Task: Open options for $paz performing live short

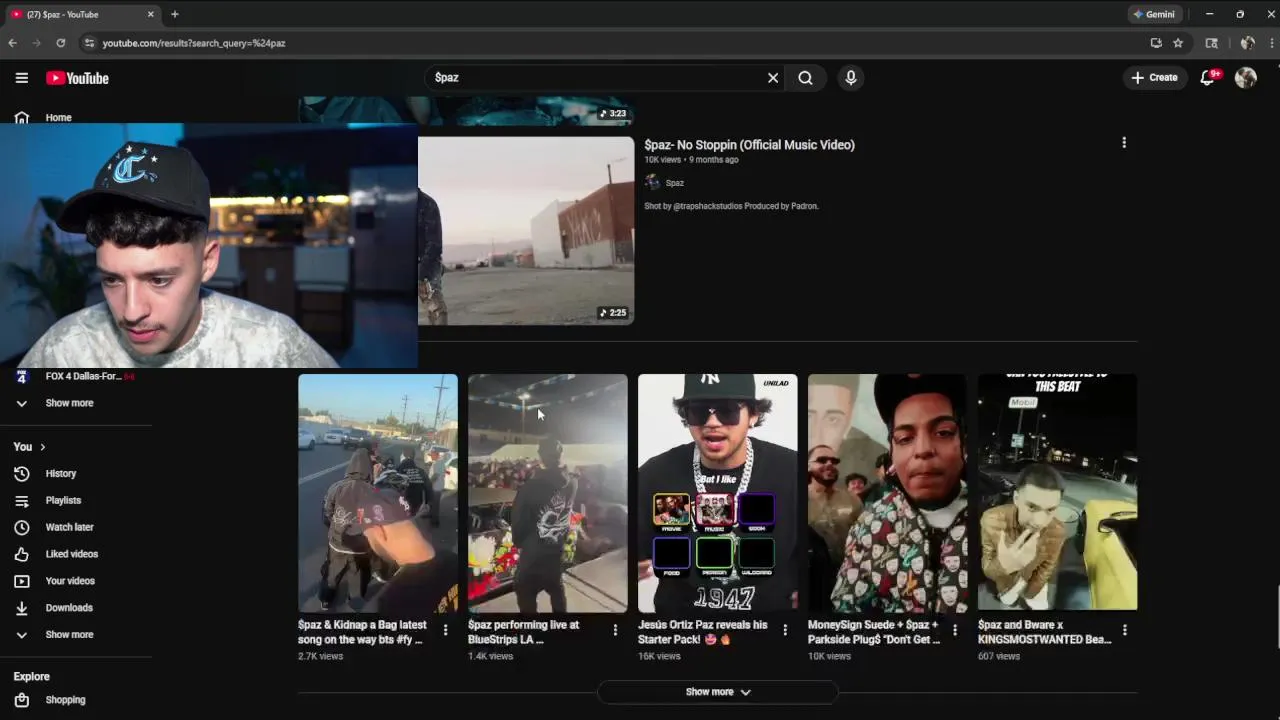Action: click(x=615, y=630)
